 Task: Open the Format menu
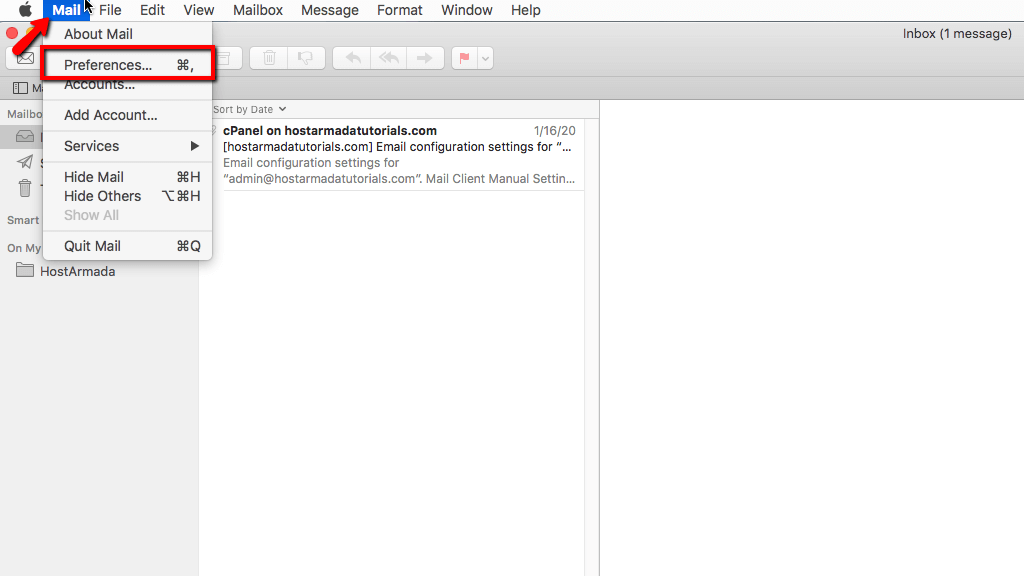[x=400, y=10]
